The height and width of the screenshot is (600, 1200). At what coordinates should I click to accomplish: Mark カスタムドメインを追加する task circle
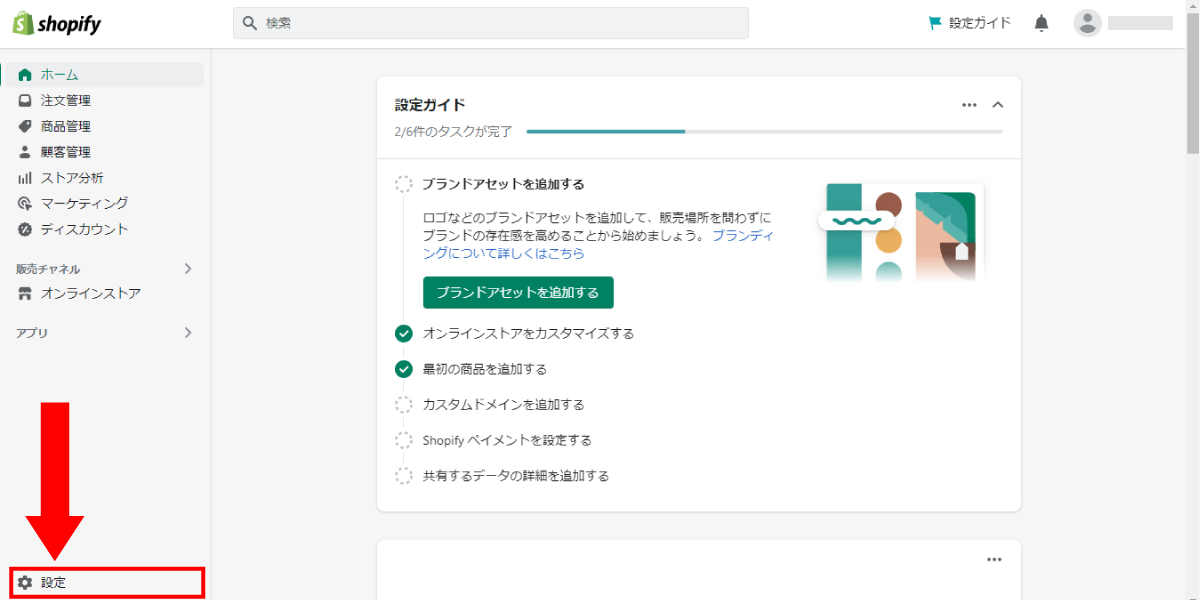click(403, 405)
